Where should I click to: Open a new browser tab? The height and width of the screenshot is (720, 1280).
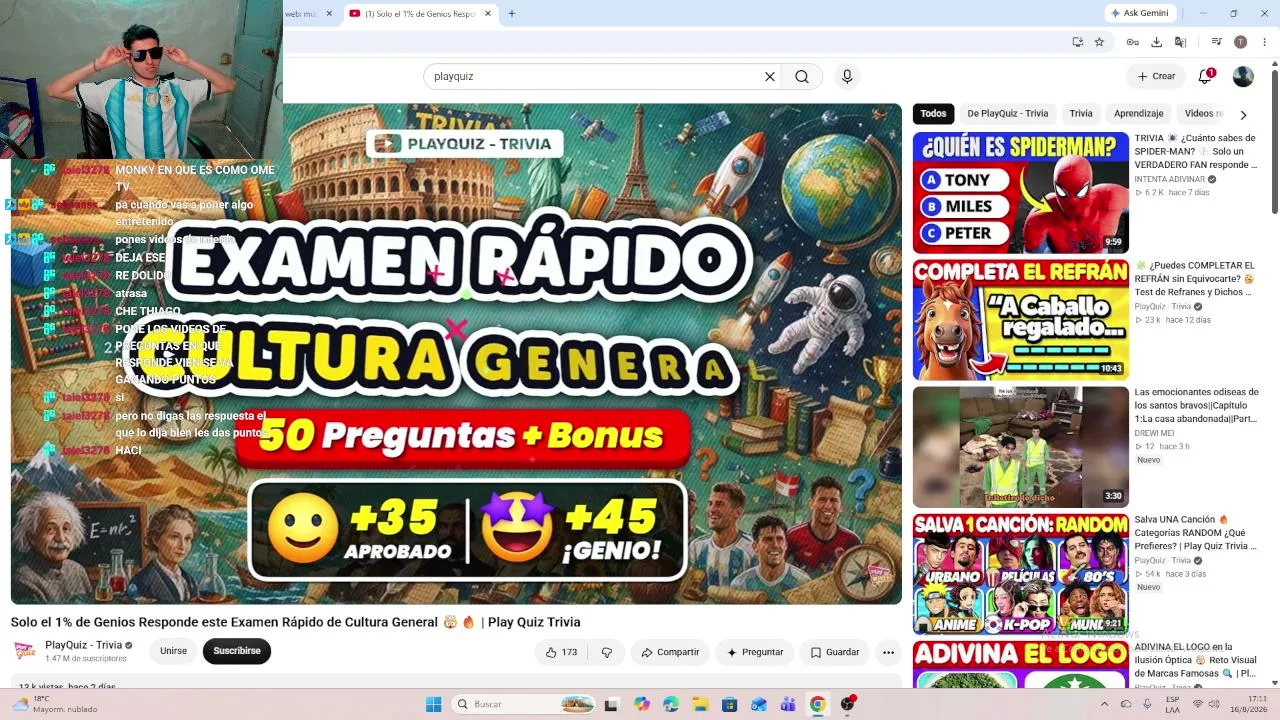tap(512, 14)
